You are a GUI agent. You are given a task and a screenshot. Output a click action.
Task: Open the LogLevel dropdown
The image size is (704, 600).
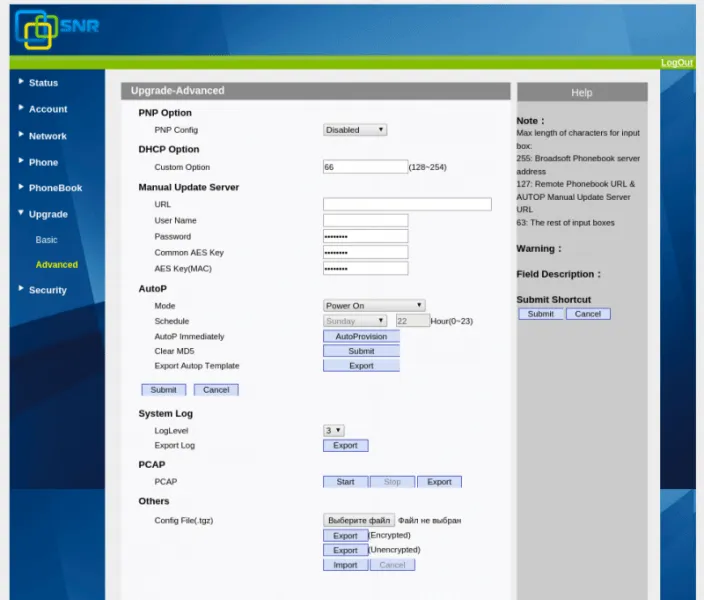[x=334, y=431]
